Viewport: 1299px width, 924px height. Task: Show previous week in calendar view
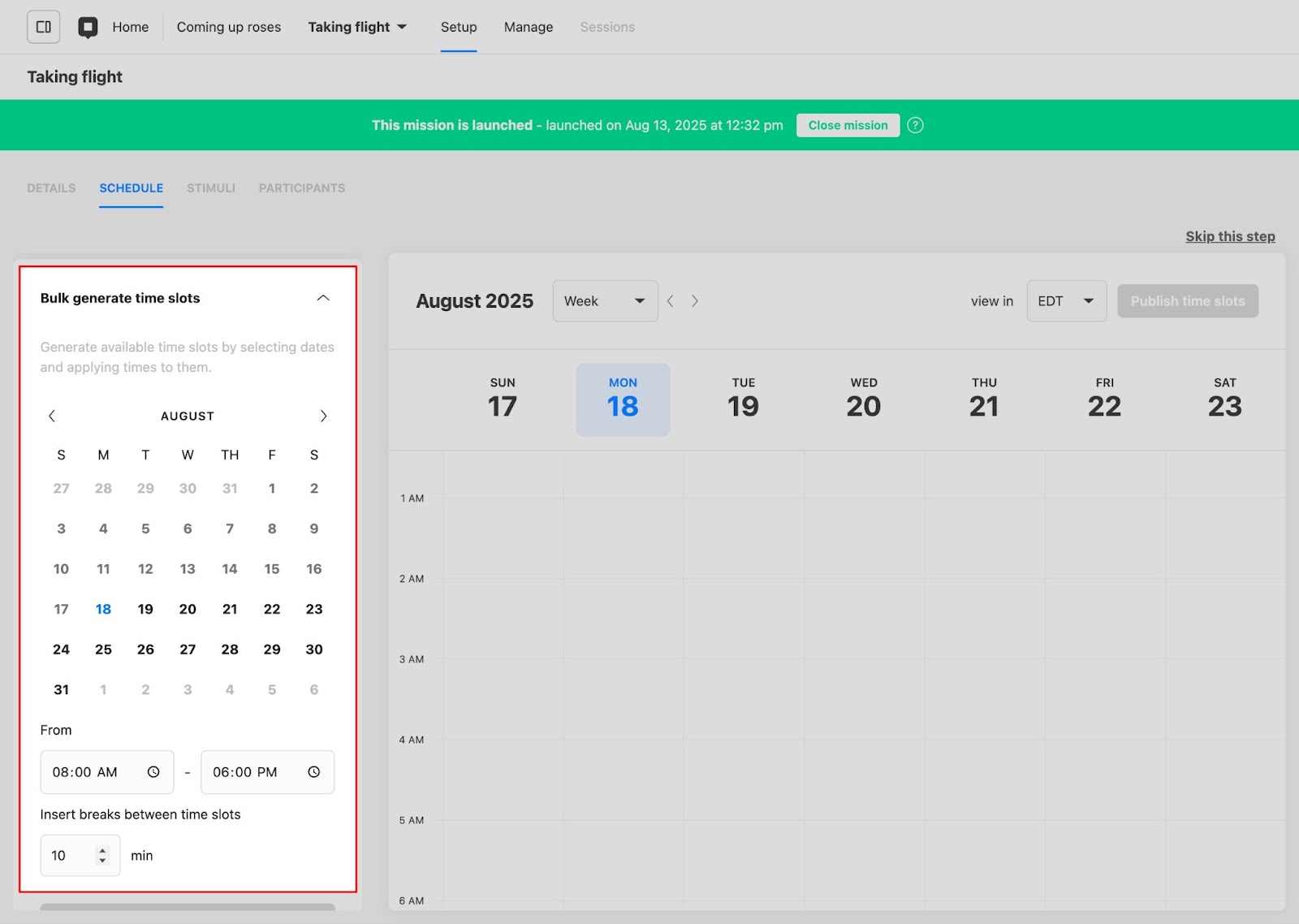[671, 301]
